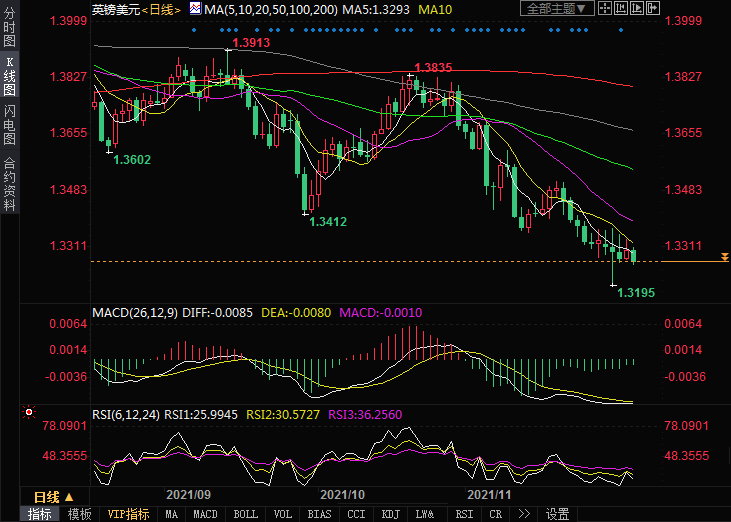Click the RSI panel gear icon
Viewport: 731px width, 522px height.
(27, 411)
